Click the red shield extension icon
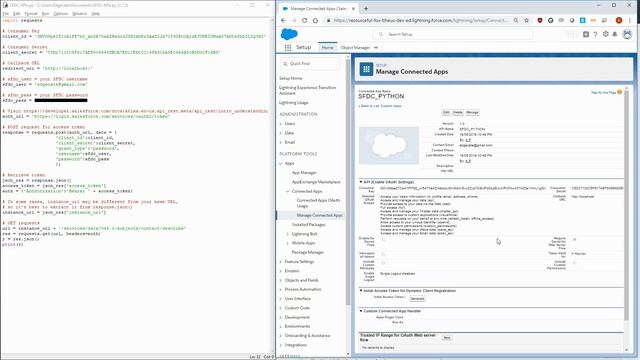This screenshot has height=360, width=640. 540,20
